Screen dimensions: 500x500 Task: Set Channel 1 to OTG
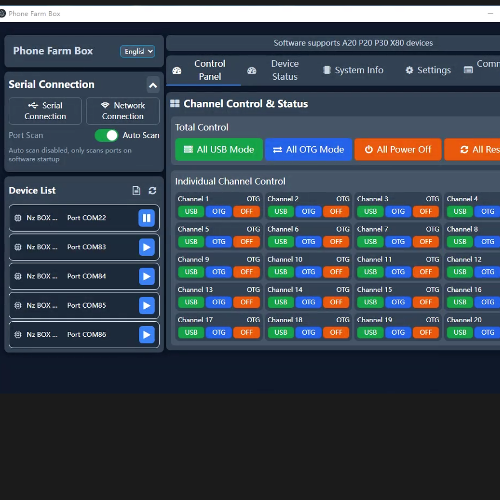coord(219,212)
